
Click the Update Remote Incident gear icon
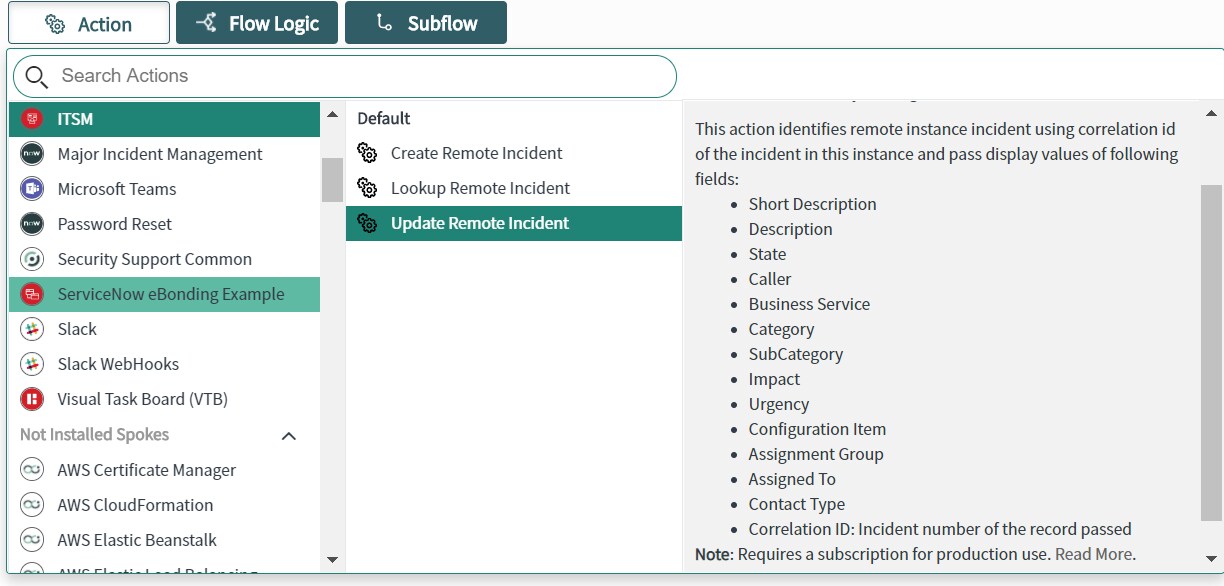pyautogui.click(x=367, y=223)
